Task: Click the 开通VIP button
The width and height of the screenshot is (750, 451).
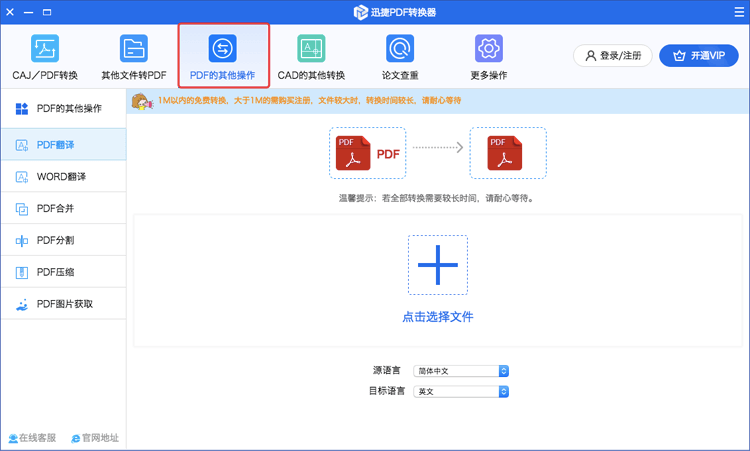Action: 699,55
